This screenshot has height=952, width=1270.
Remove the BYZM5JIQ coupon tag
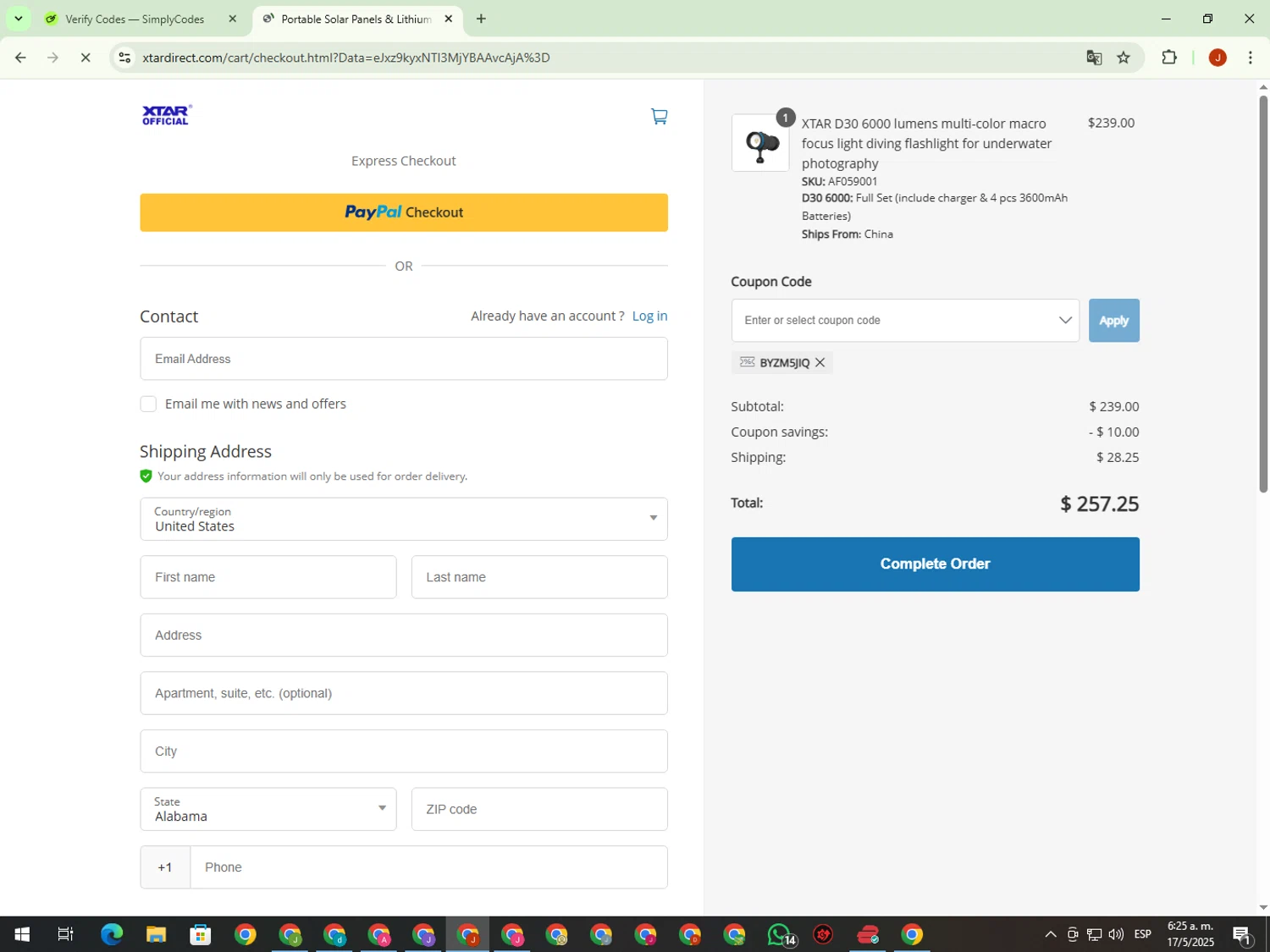820,362
